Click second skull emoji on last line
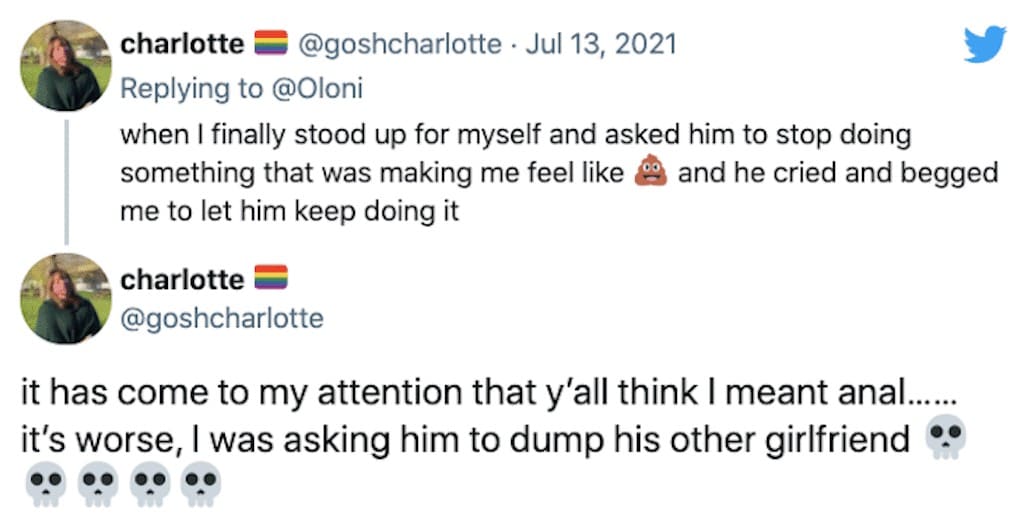 click(97, 483)
